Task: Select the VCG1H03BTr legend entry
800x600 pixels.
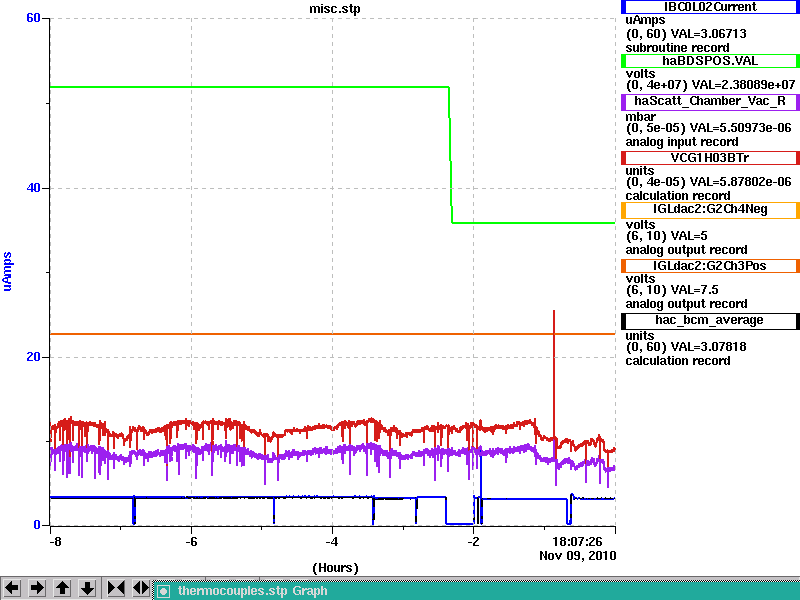Action: click(x=710, y=158)
